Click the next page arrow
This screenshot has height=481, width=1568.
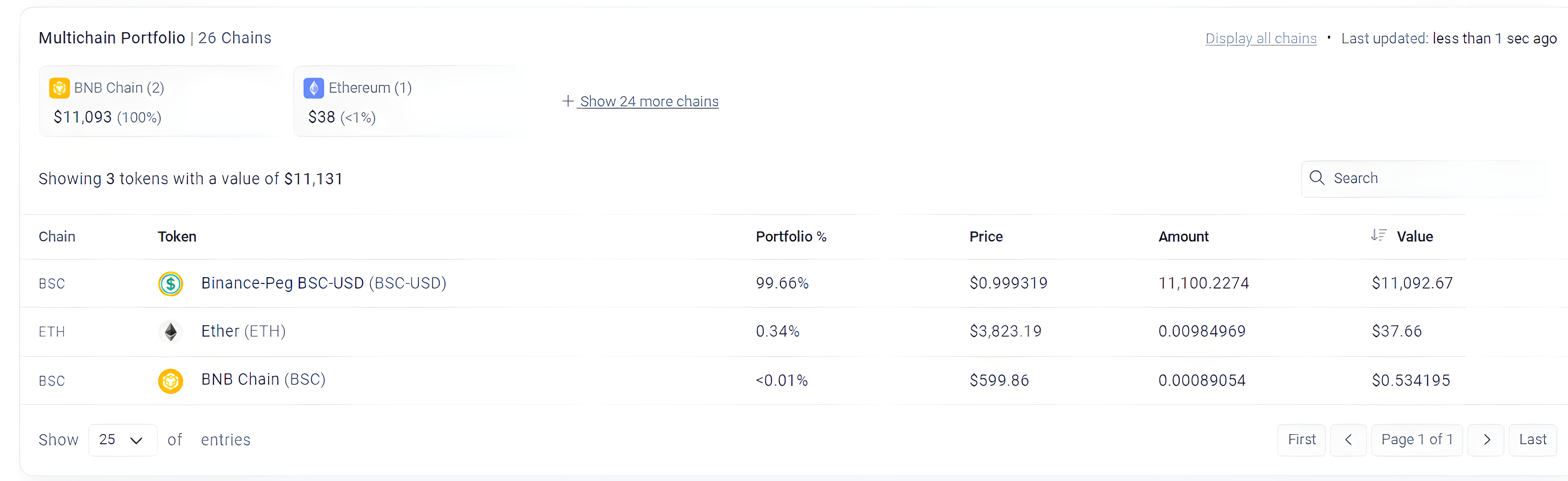[x=1486, y=439]
